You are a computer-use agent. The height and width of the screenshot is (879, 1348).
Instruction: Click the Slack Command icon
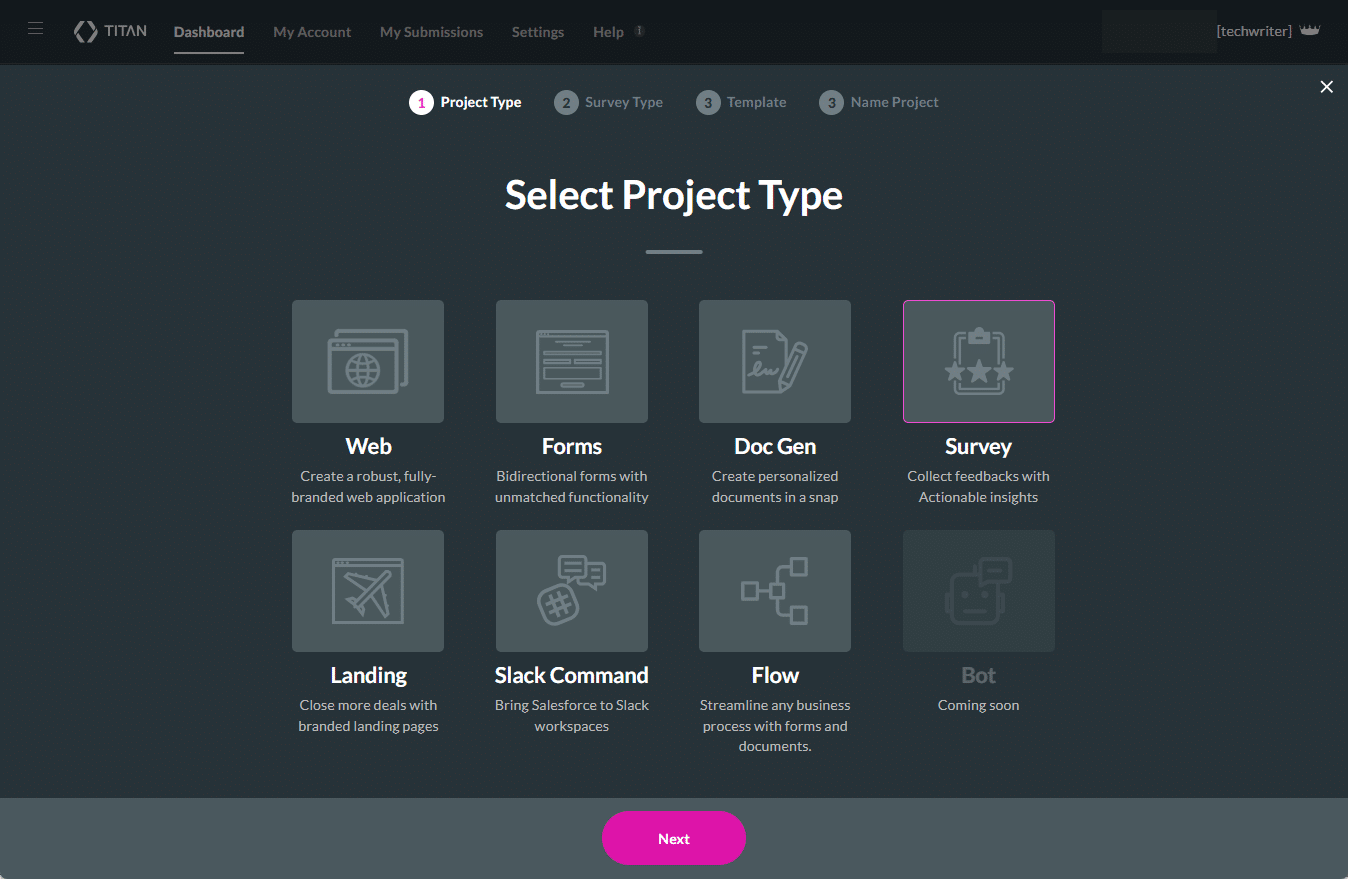[x=571, y=591]
